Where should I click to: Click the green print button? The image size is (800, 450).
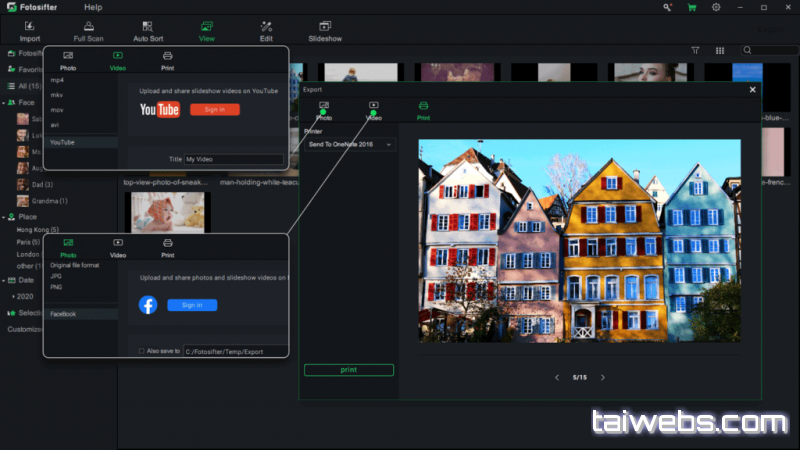[x=348, y=370]
